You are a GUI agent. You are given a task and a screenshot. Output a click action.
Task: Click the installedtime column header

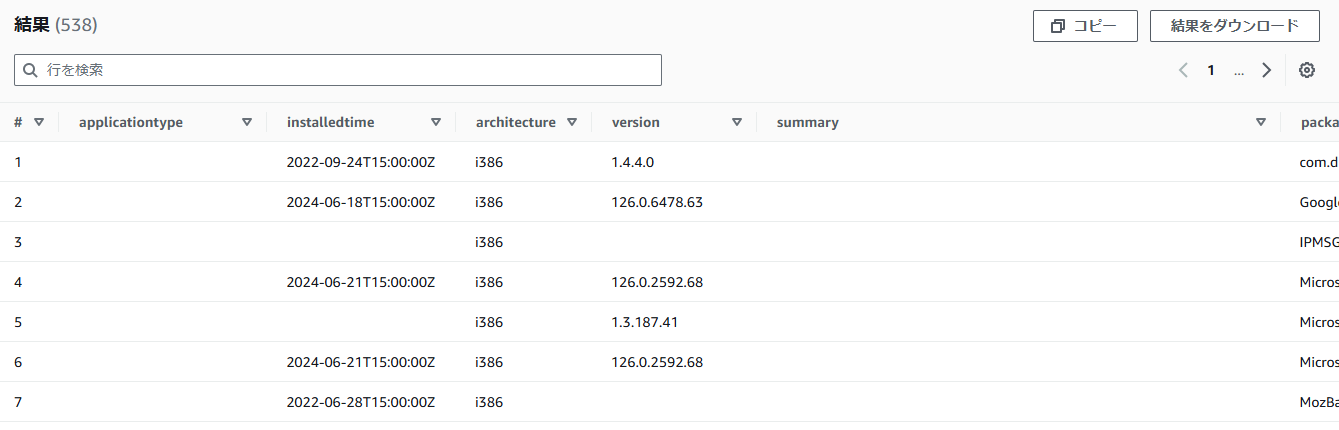(331, 122)
